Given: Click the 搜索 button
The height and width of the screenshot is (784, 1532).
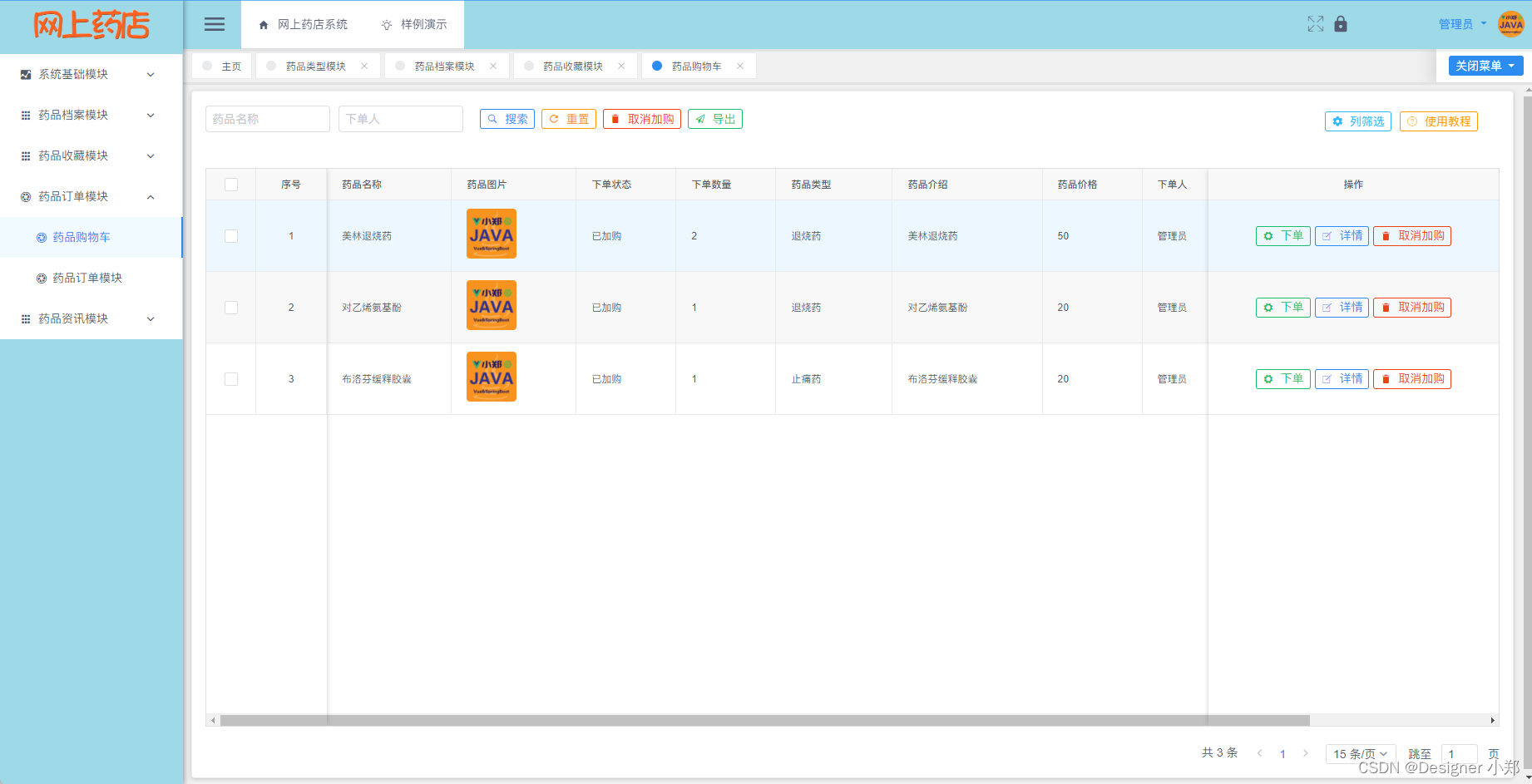Looking at the screenshot, I should pos(507,119).
